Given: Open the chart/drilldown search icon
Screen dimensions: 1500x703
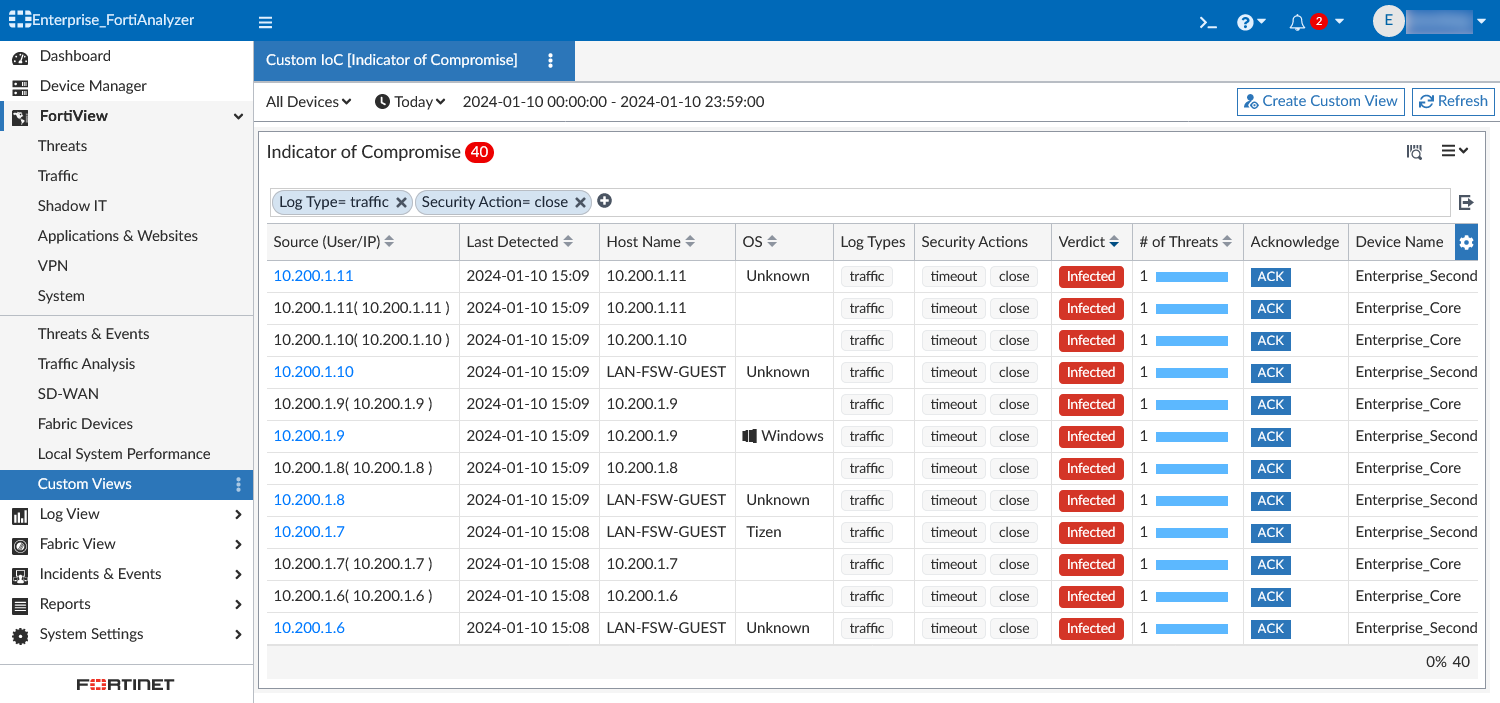Looking at the screenshot, I should coord(1415,152).
